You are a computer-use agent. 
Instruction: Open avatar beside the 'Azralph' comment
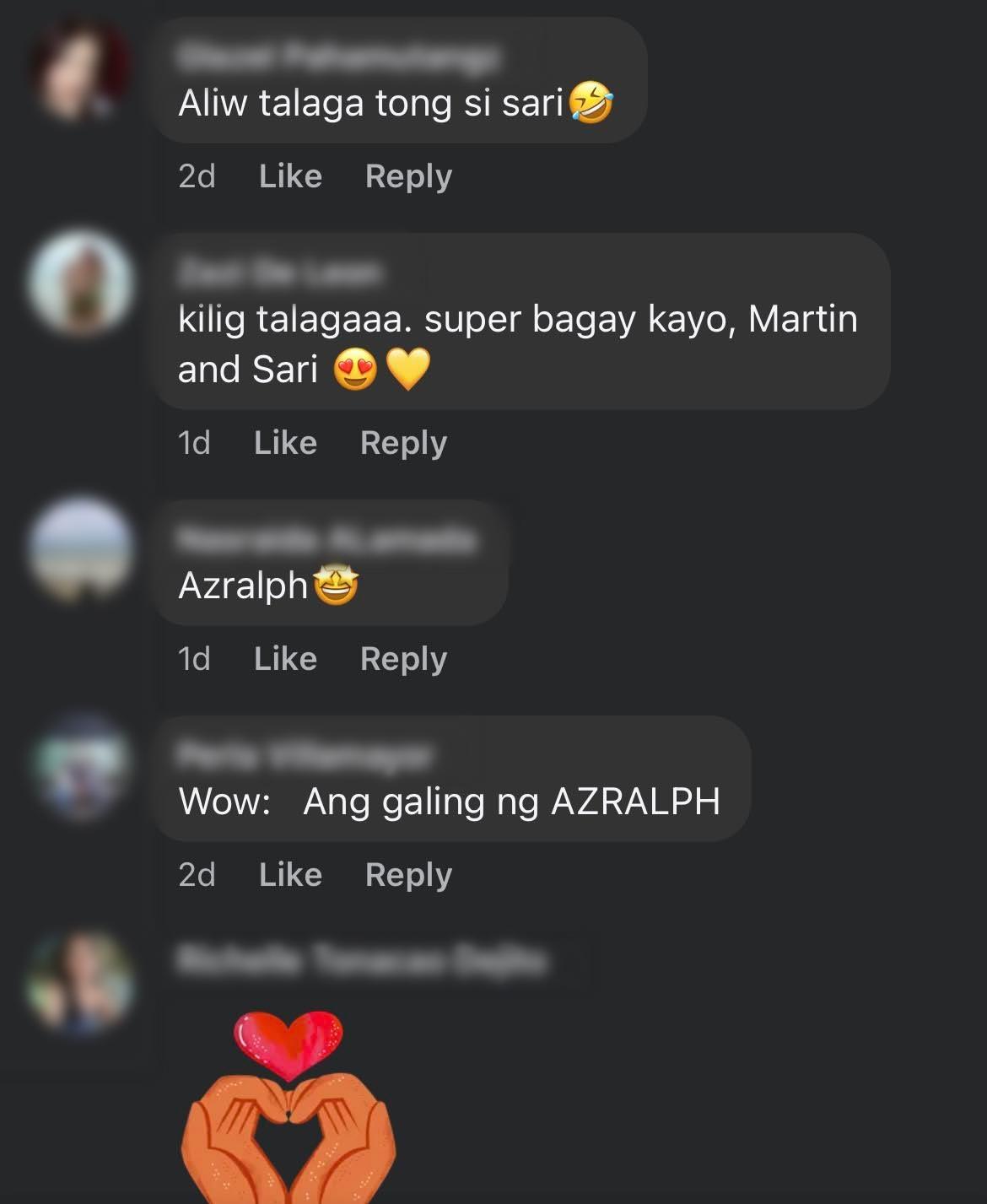[x=80, y=548]
